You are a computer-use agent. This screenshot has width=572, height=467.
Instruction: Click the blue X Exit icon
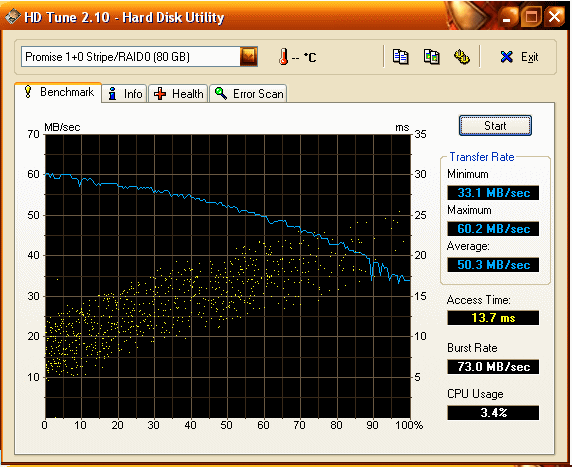pos(506,57)
